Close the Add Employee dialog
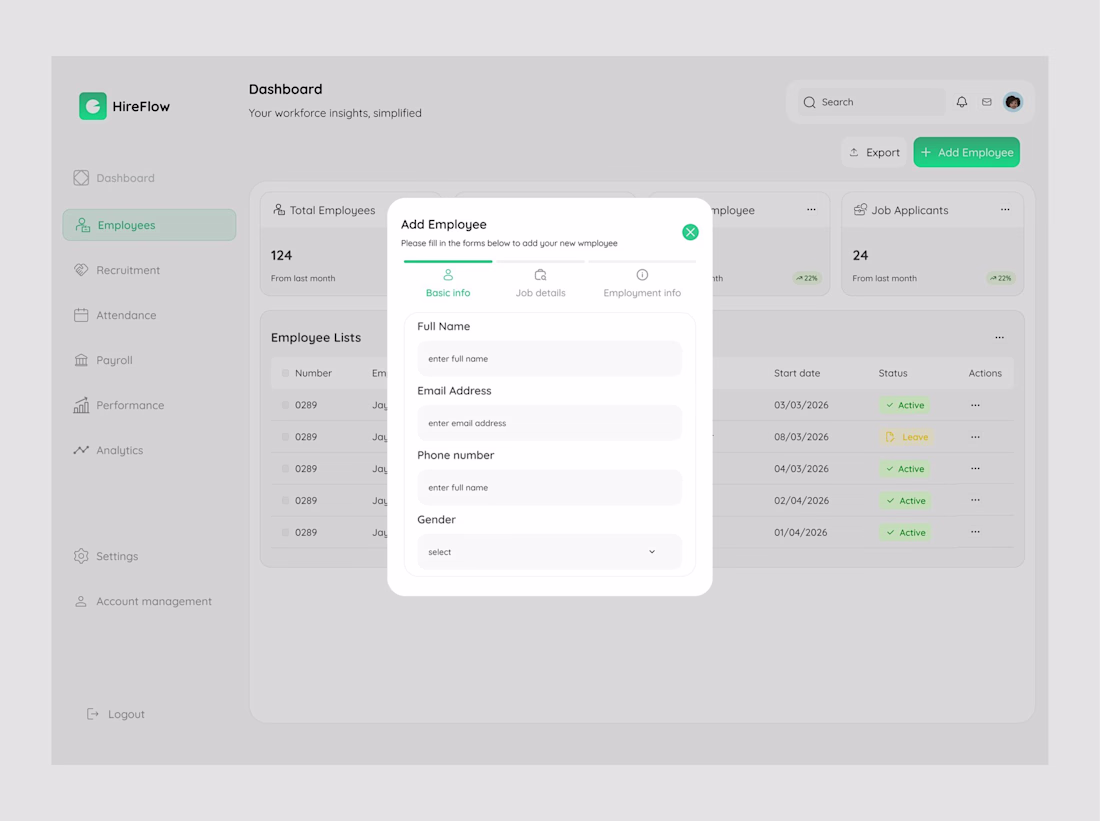The image size is (1100, 821). (690, 232)
